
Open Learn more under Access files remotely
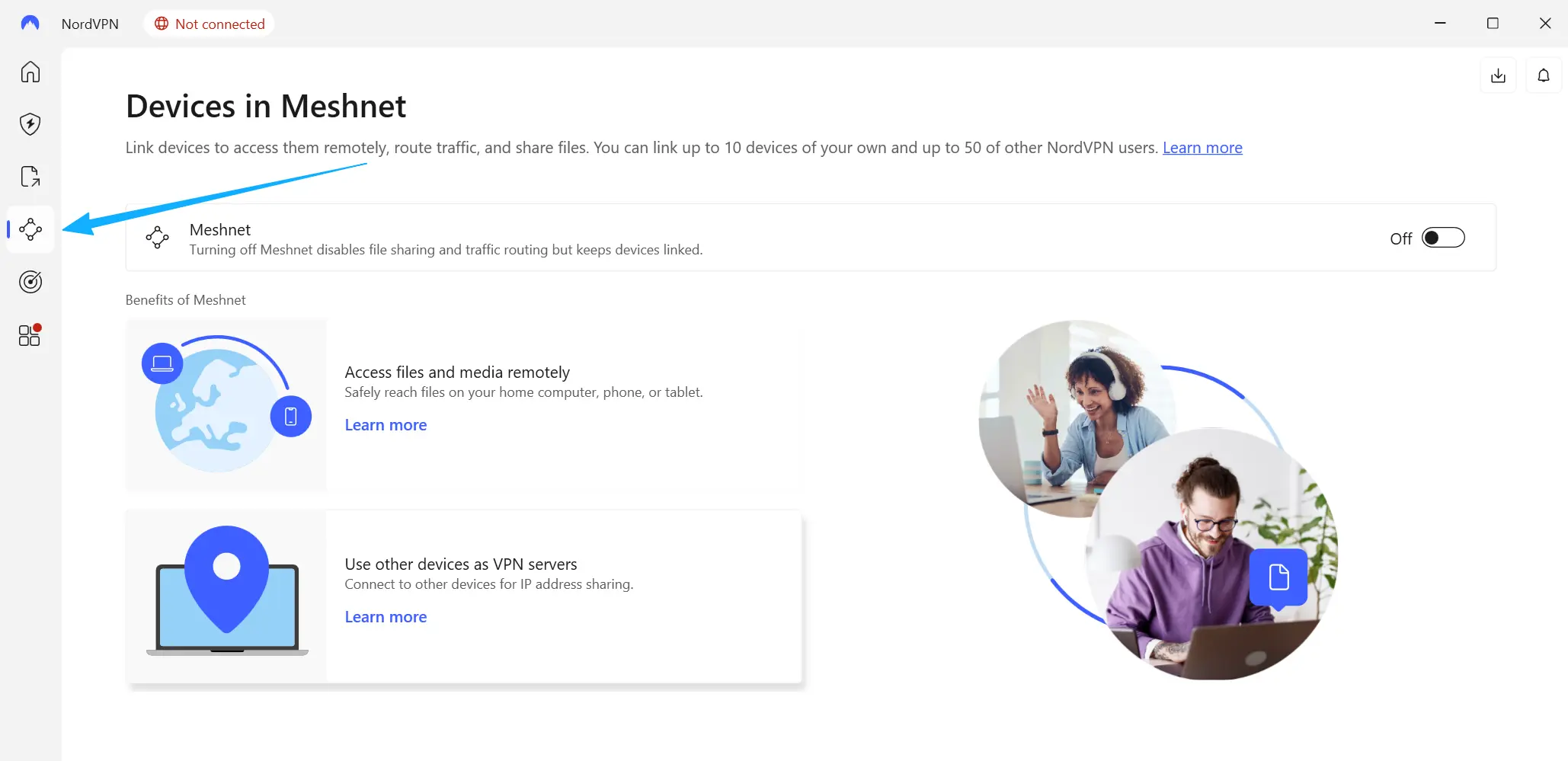click(x=386, y=425)
